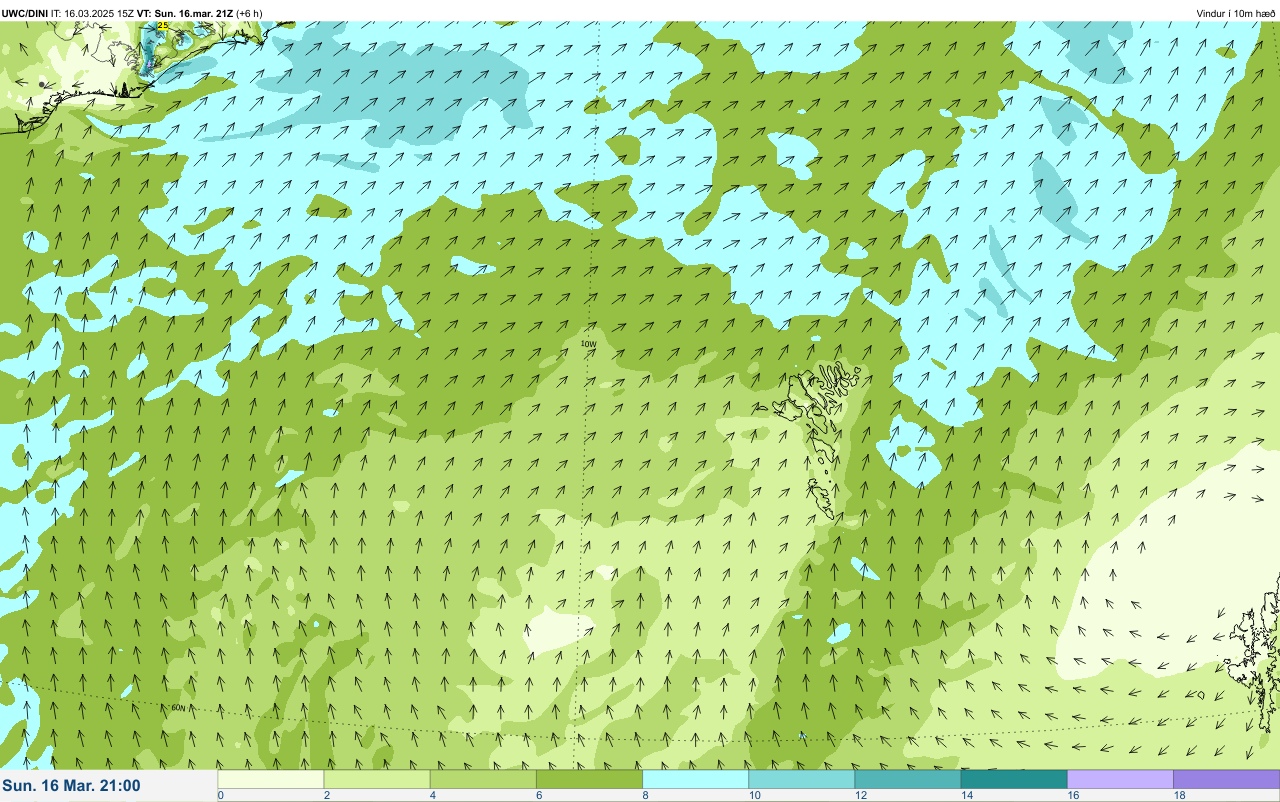This screenshot has width=1280, height=802.
Task: Click the legend scale value '2'
Action: tap(326, 795)
